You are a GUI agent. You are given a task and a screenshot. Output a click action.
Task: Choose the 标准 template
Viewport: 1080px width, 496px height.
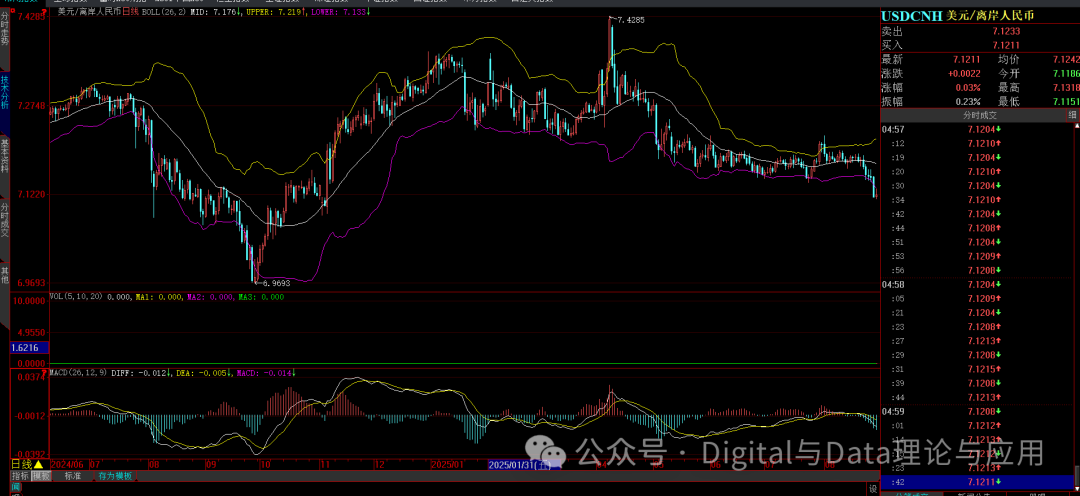(x=73, y=475)
